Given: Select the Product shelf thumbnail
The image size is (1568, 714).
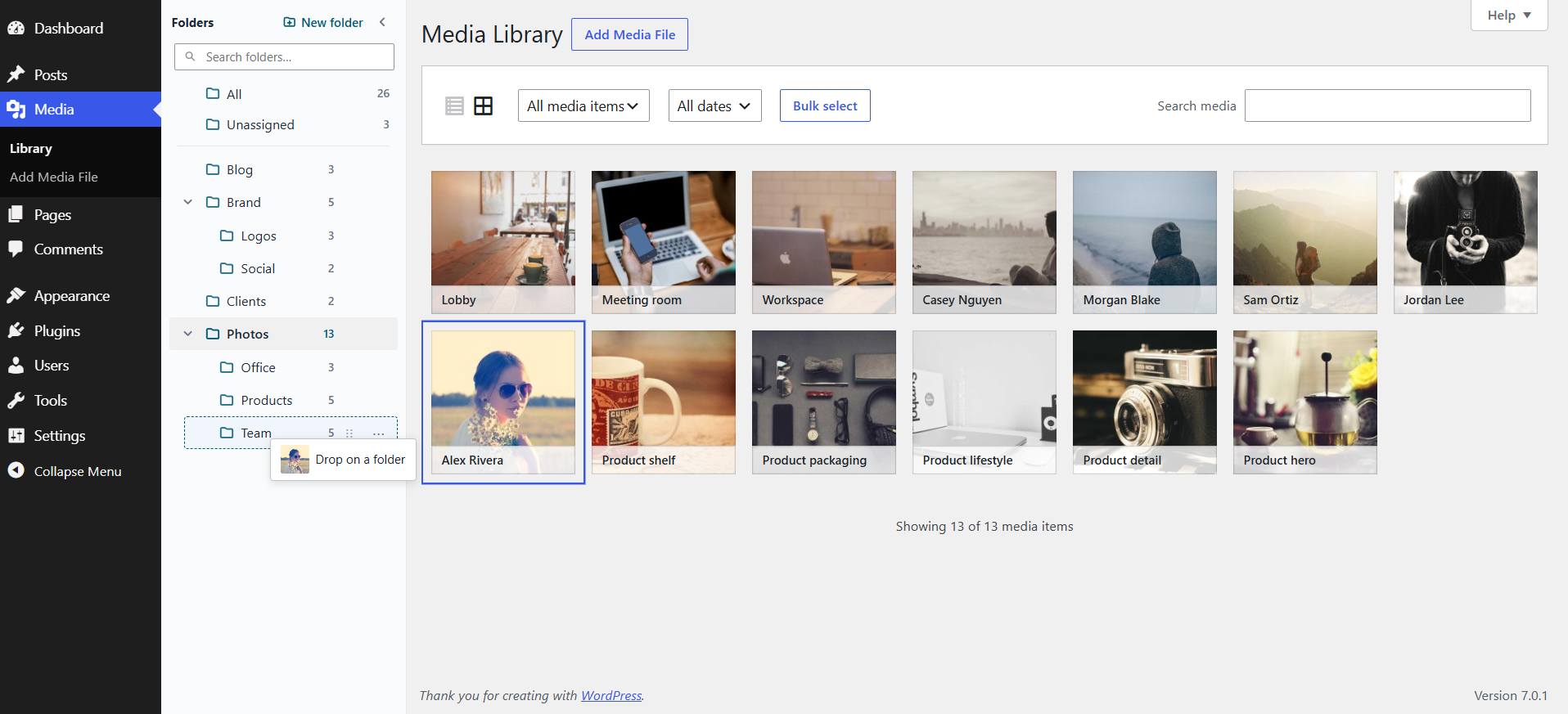Looking at the screenshot, I should pos(664,402).
